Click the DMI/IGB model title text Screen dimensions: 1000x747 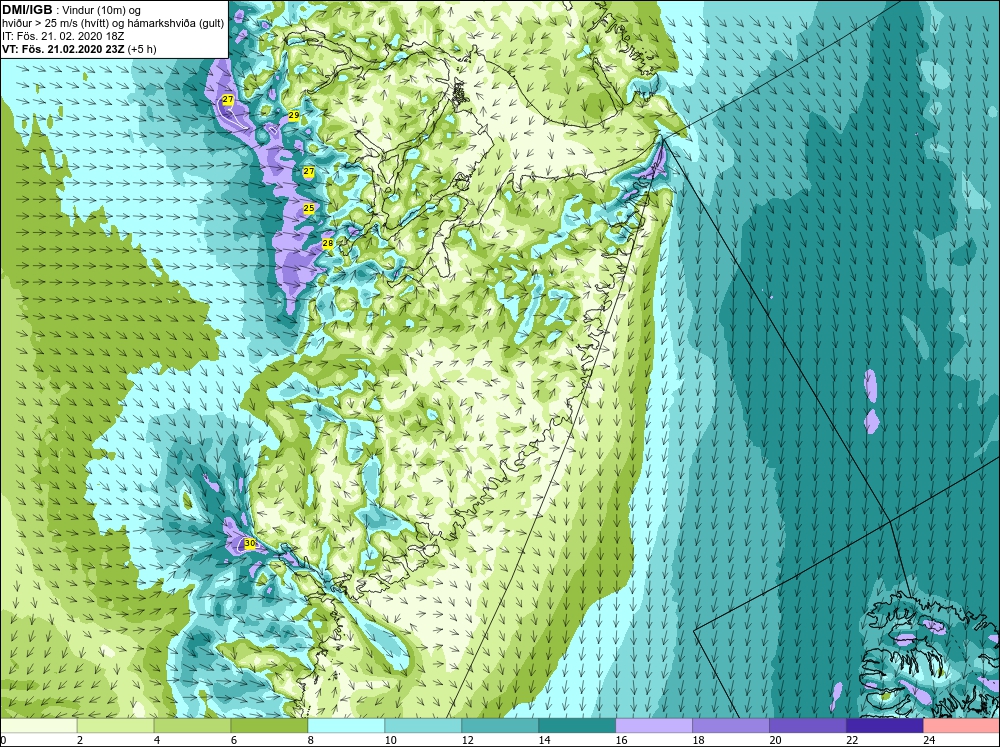coord(27,10)
